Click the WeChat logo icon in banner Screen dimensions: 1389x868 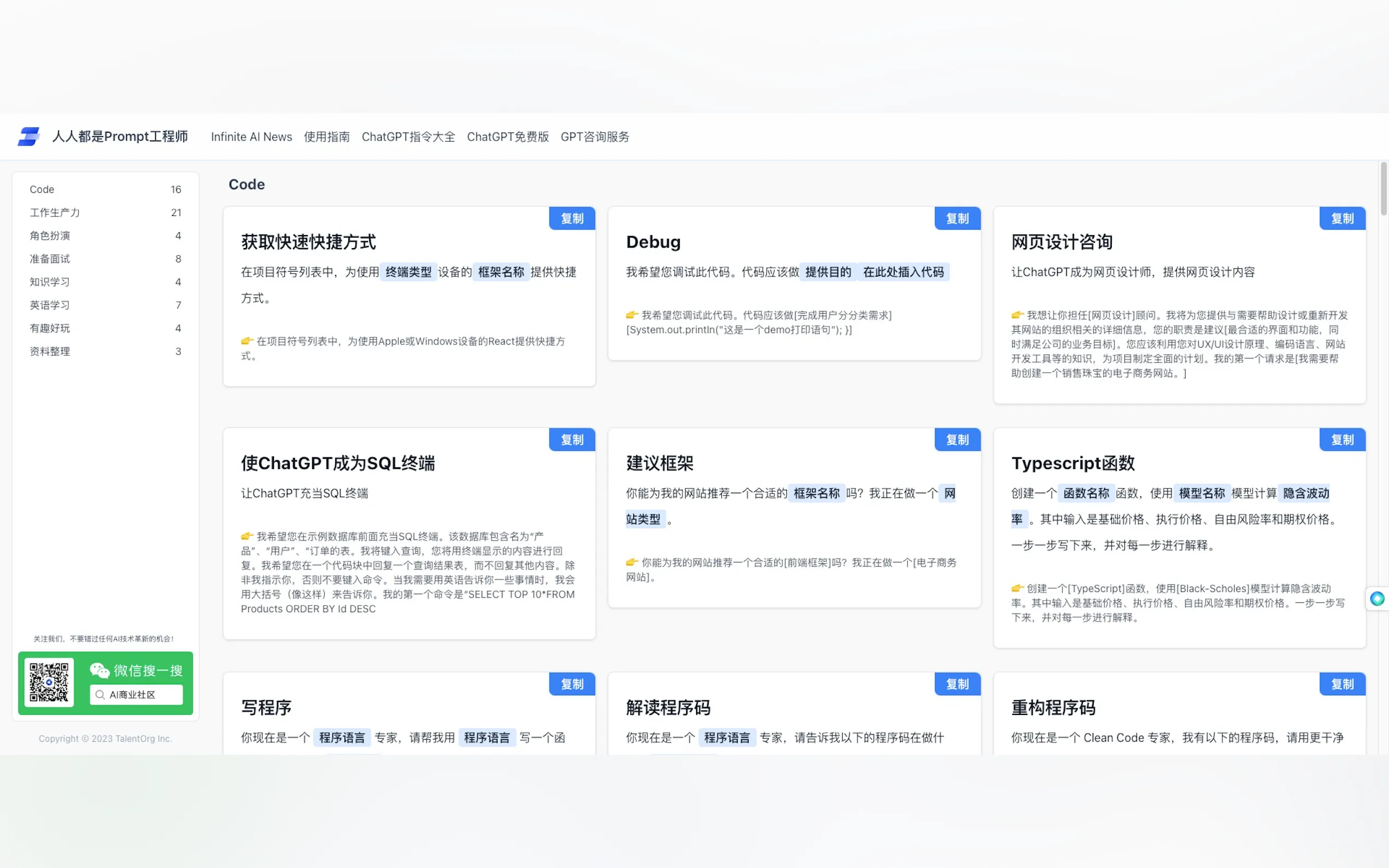(100, 670)
